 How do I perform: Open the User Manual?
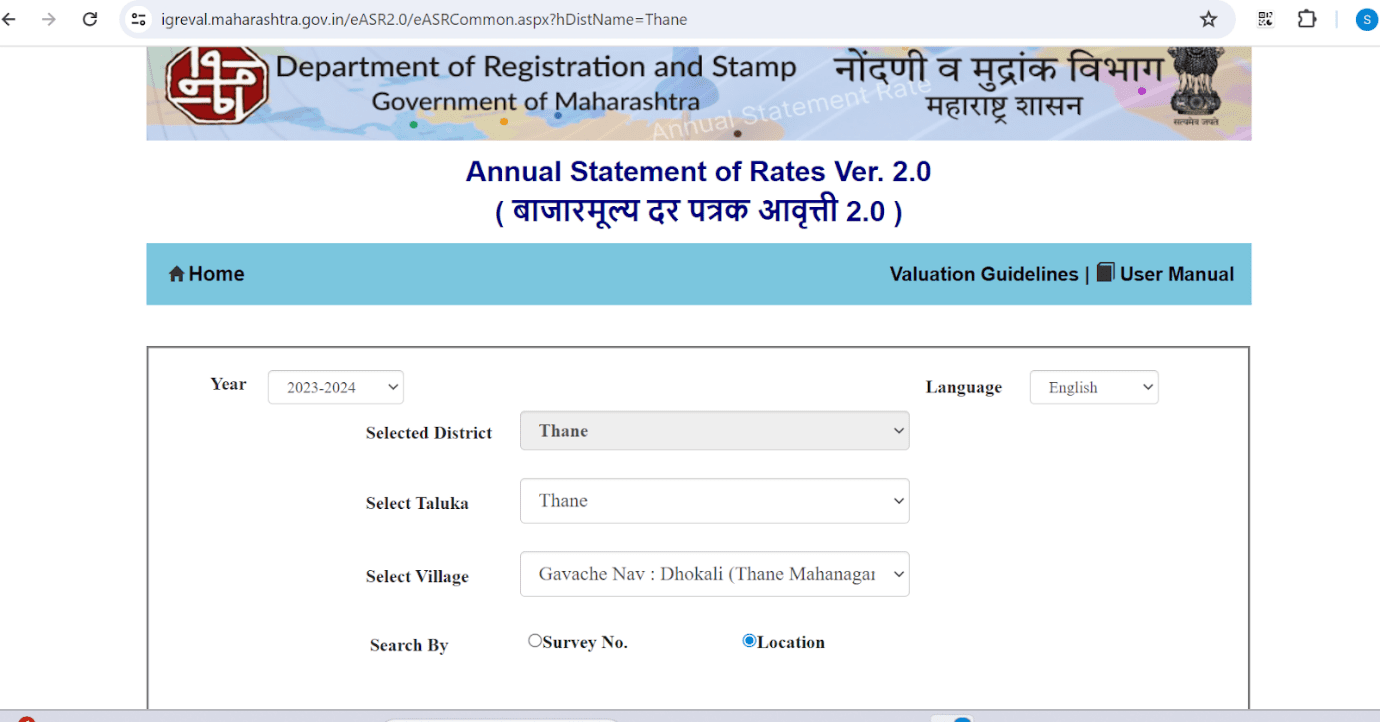coord(1176,273)
